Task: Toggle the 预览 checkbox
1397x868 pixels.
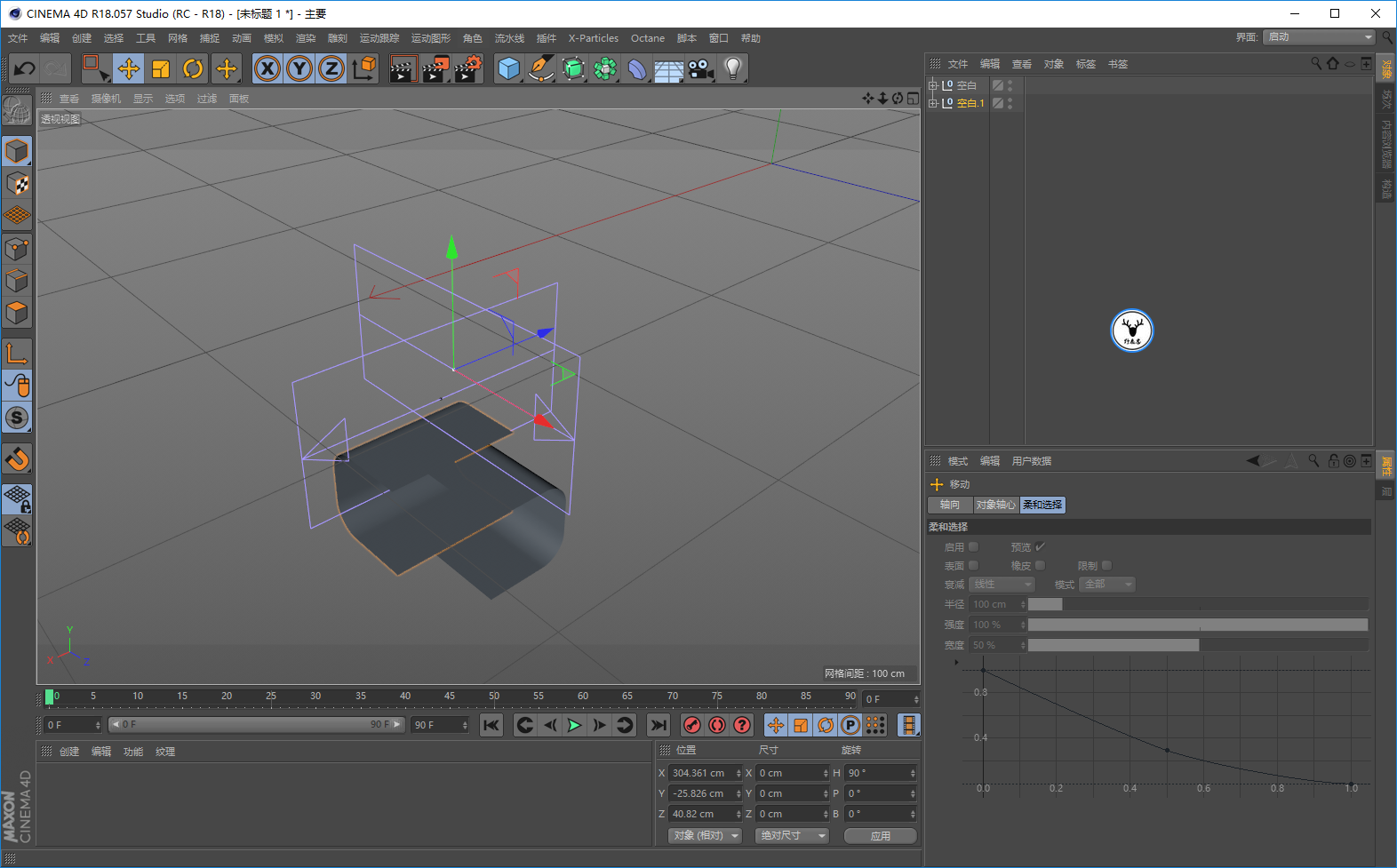Action: click(1040, 547)
